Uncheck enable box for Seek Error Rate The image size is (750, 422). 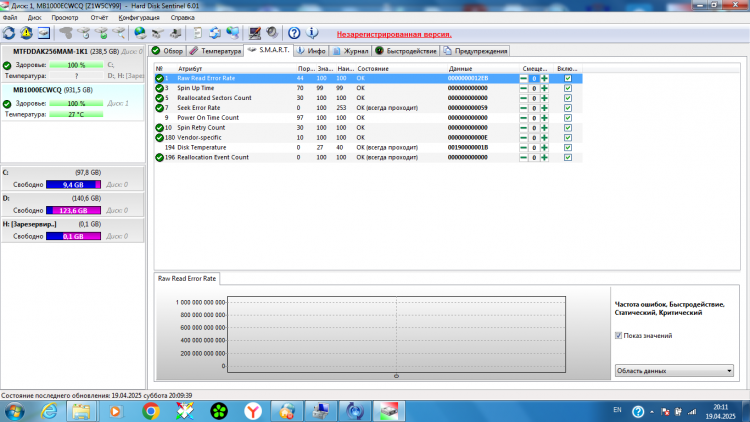click(x=568, y=108)
